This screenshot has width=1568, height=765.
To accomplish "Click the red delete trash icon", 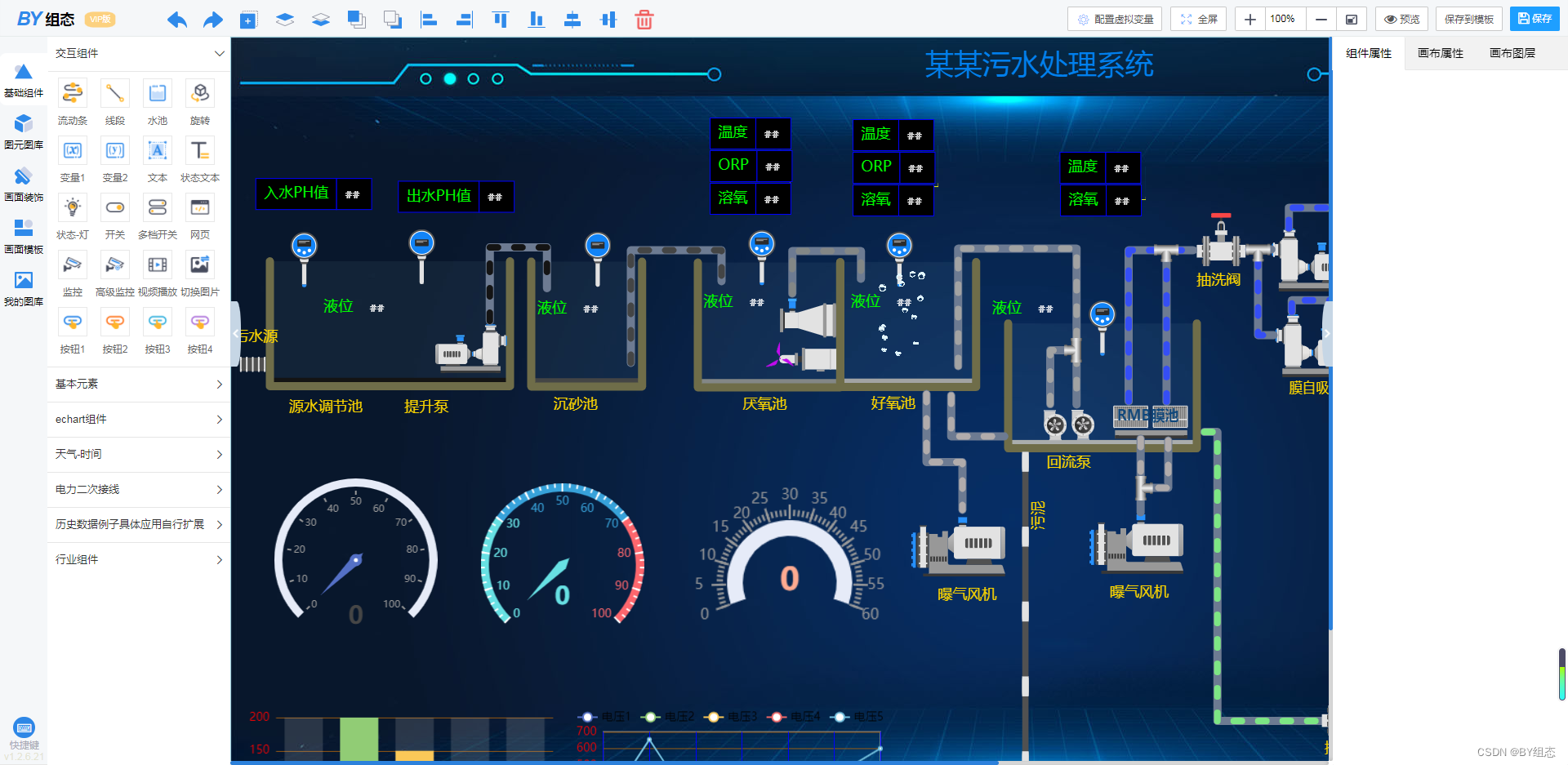I will pos(644,20).
